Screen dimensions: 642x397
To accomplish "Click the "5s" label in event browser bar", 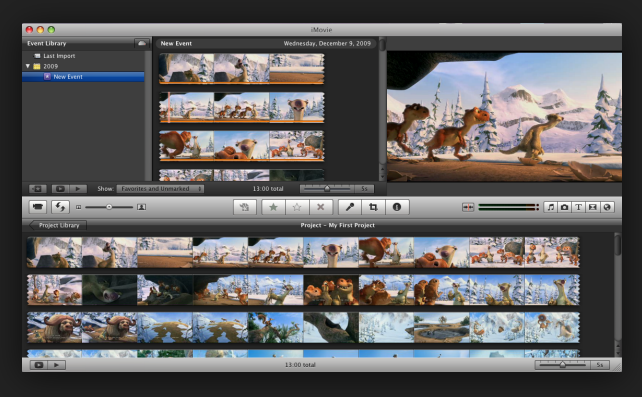I will pos(364,189).
